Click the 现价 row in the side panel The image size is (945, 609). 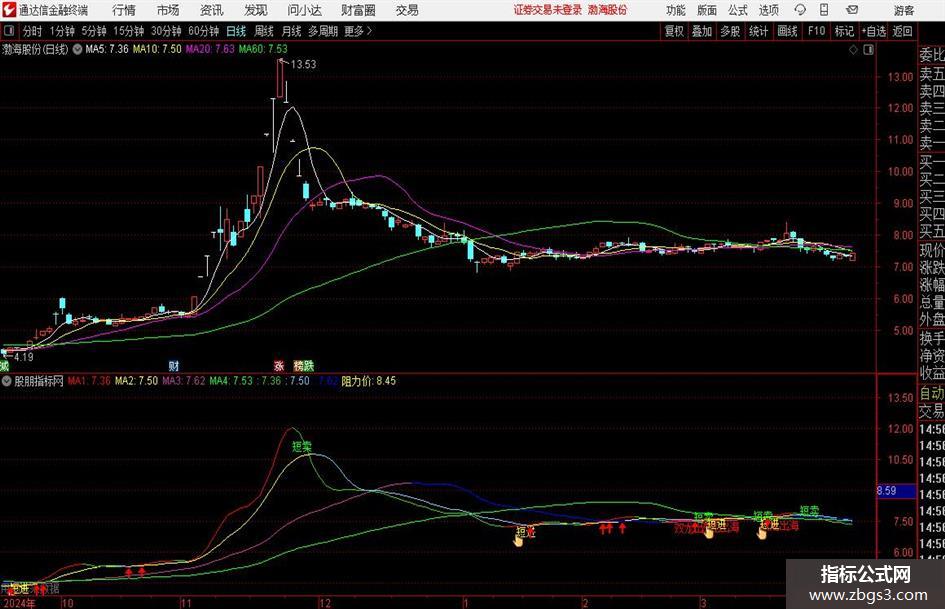[932, 250]
